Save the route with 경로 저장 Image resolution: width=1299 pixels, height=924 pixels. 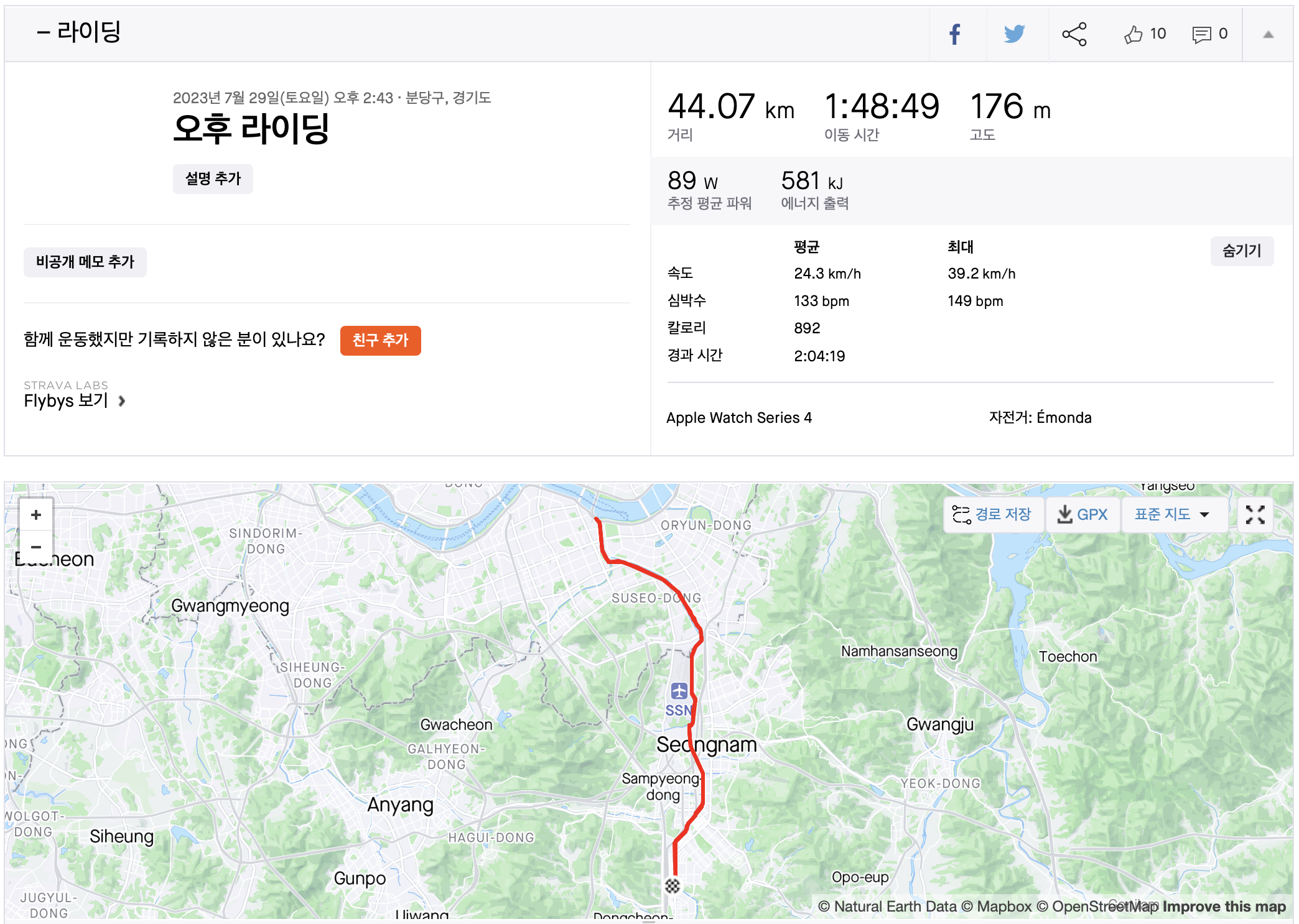pyautogui.click(x=992, y=515)
